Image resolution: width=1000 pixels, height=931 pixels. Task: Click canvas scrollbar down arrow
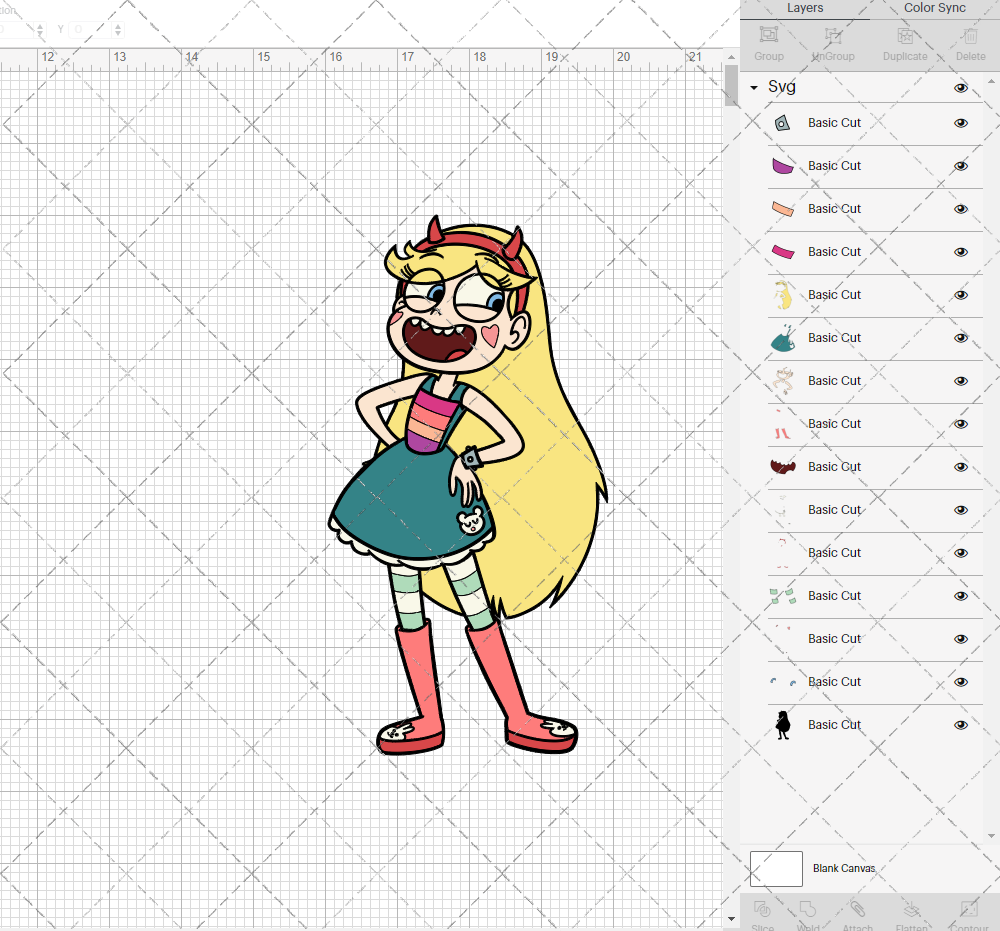(731, 920)
